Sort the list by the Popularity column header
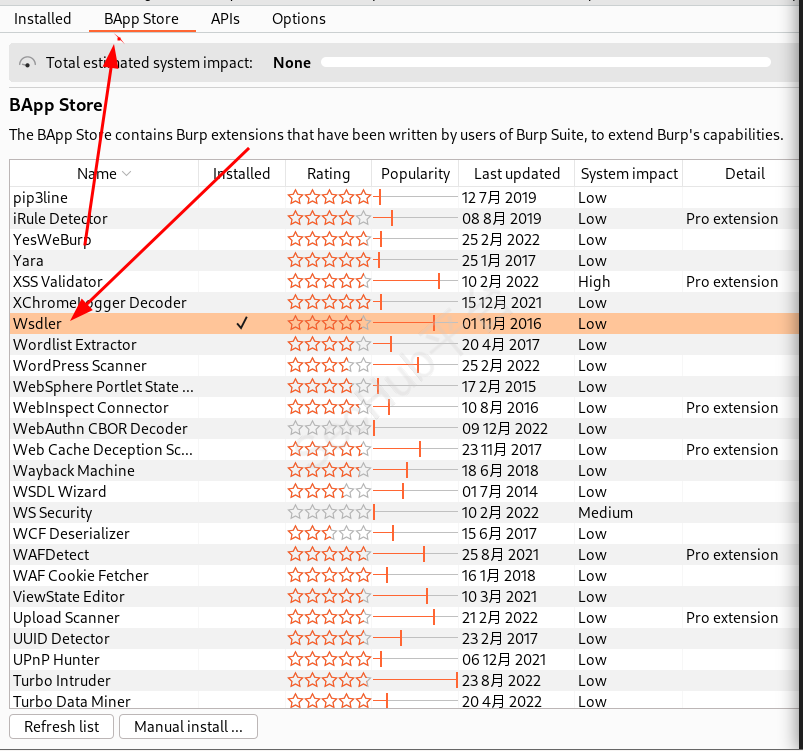 pyautogui.click(x=415, y=174)
